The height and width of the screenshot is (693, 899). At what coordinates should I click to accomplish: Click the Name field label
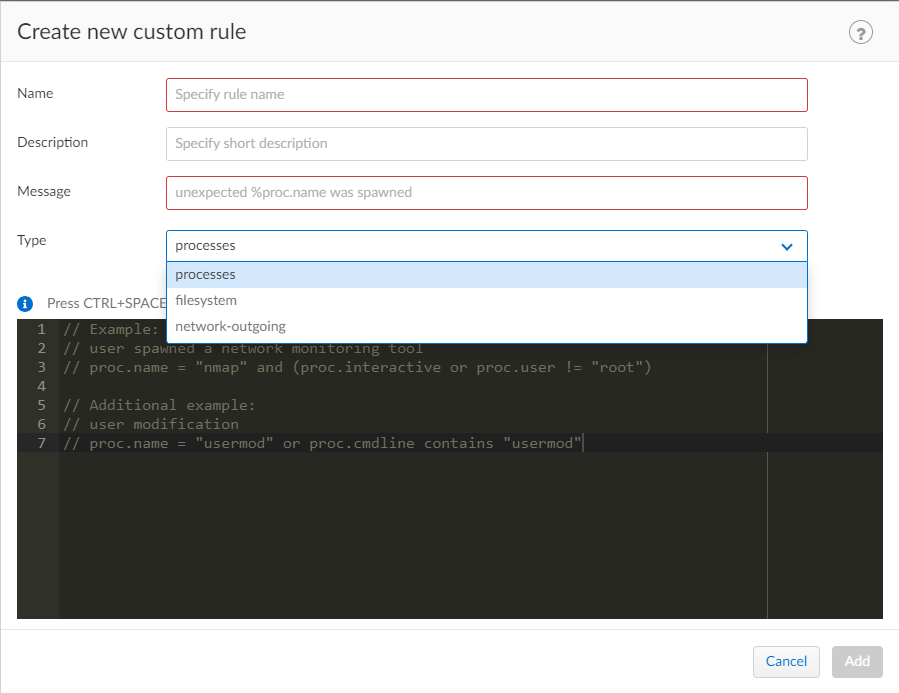35,93
